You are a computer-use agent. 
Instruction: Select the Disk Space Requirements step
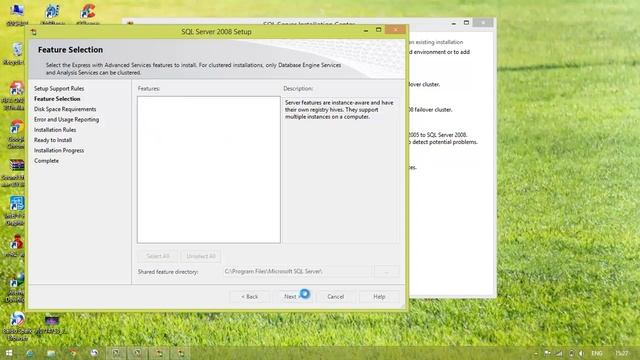click(x=65, y=109)
